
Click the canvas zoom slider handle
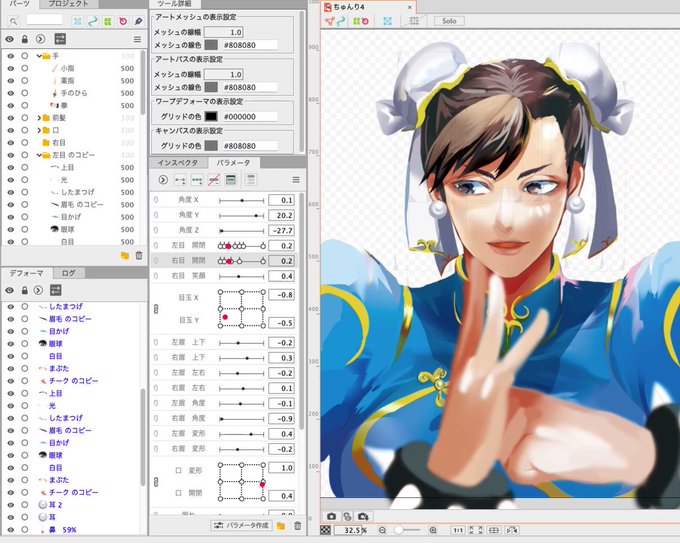(x=399, y=530)
